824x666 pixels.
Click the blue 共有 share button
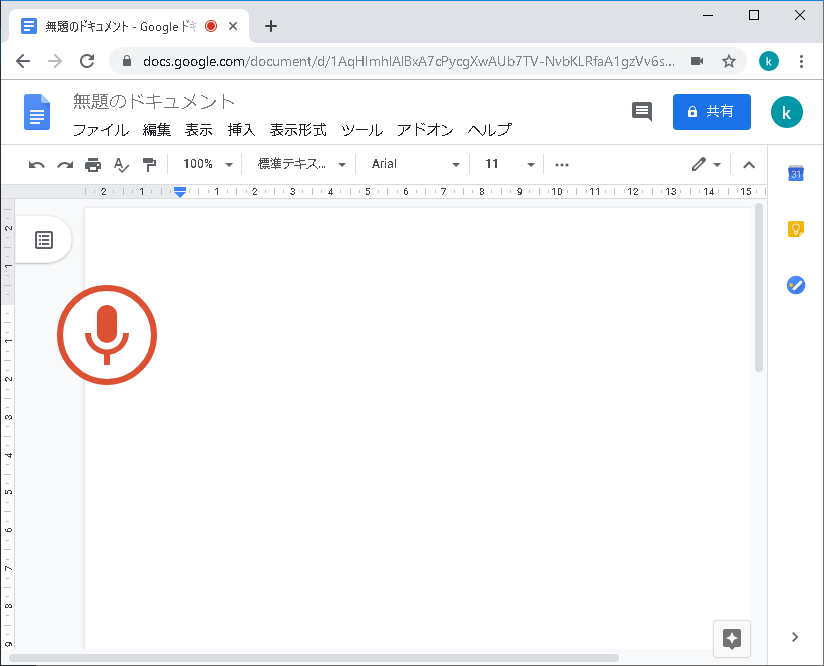[711, 112]
